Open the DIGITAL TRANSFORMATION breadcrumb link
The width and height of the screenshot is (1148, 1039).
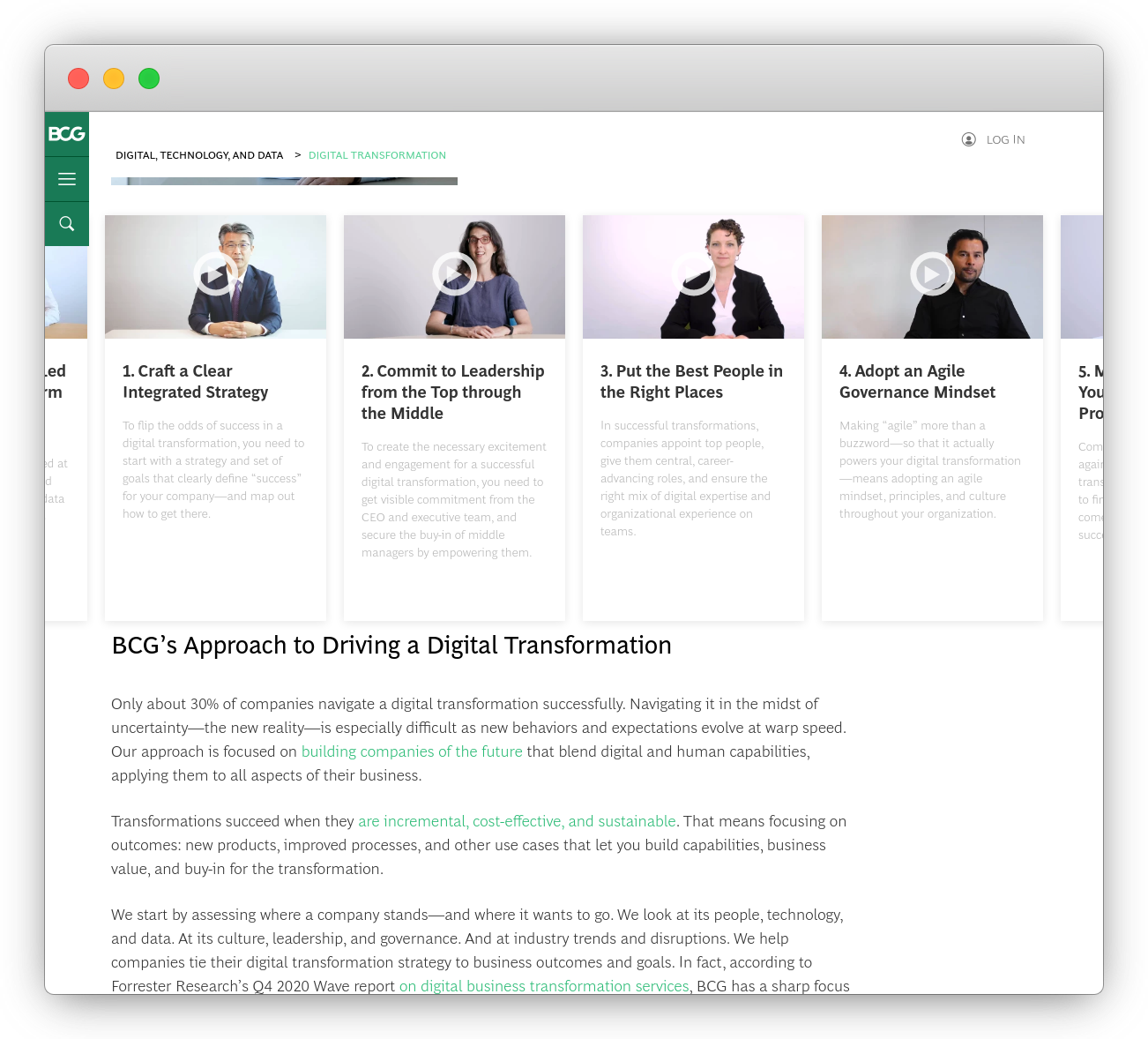tap(377, 155)
